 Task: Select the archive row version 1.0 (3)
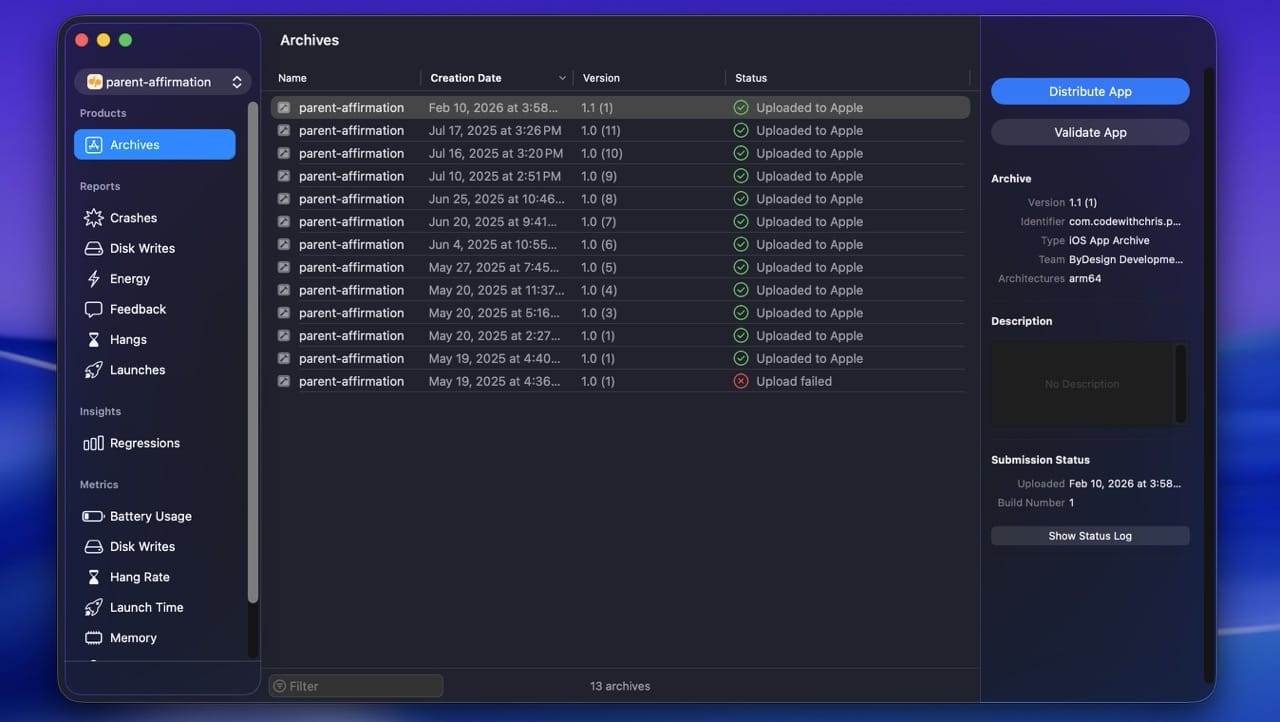click(x=620, y=313)
